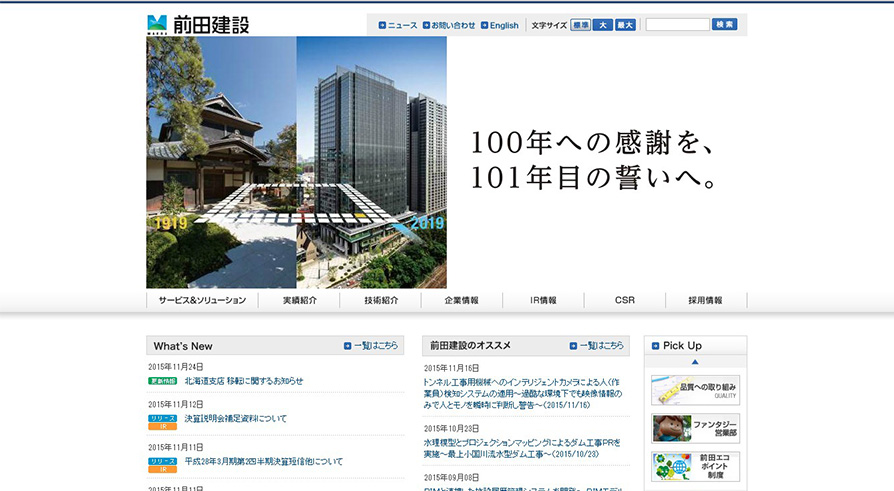
Task: Focus the site search input field
Action: [677, 25]
